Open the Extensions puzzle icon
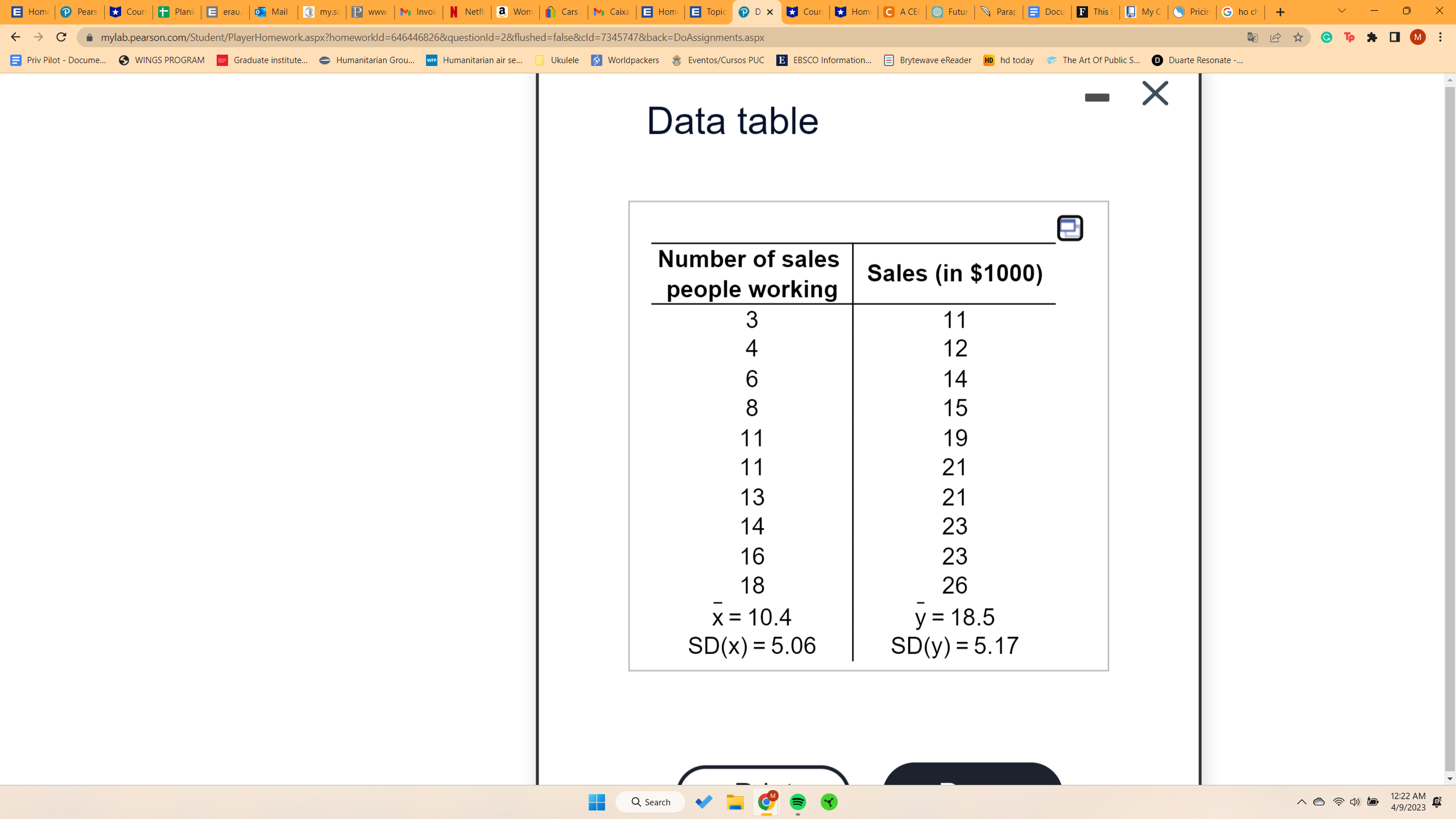 tap(1372, 37)
